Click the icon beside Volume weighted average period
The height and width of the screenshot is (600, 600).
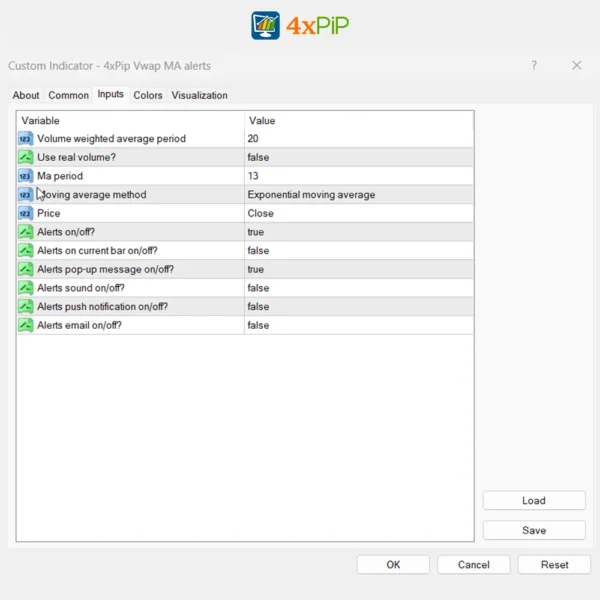coord(25,139)
